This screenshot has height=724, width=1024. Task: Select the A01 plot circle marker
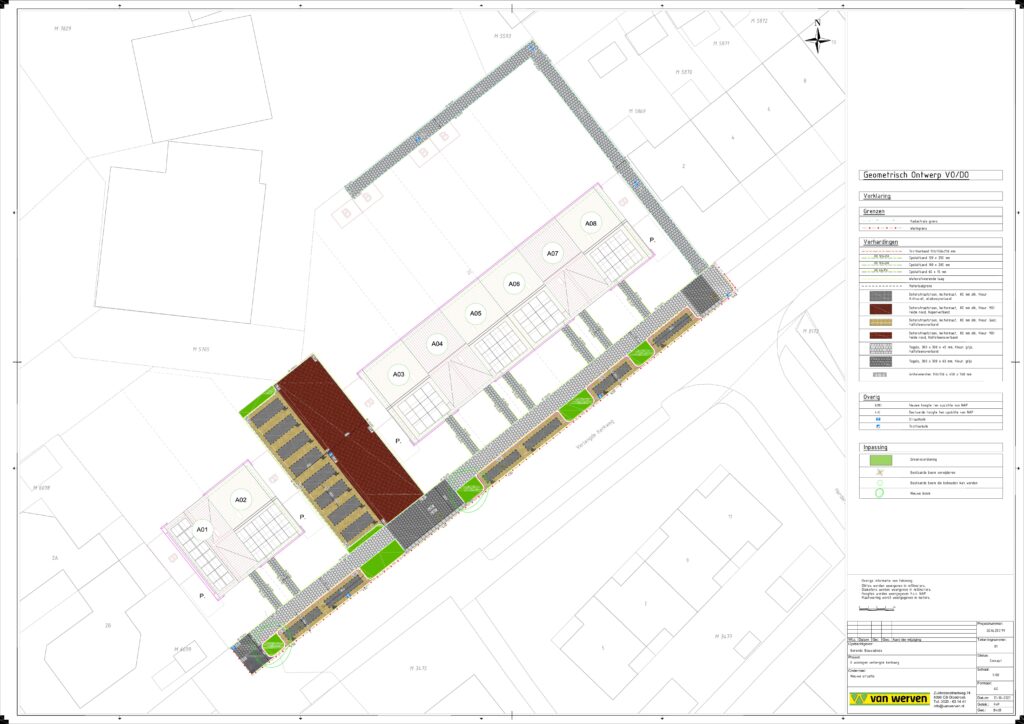[202, 529]
